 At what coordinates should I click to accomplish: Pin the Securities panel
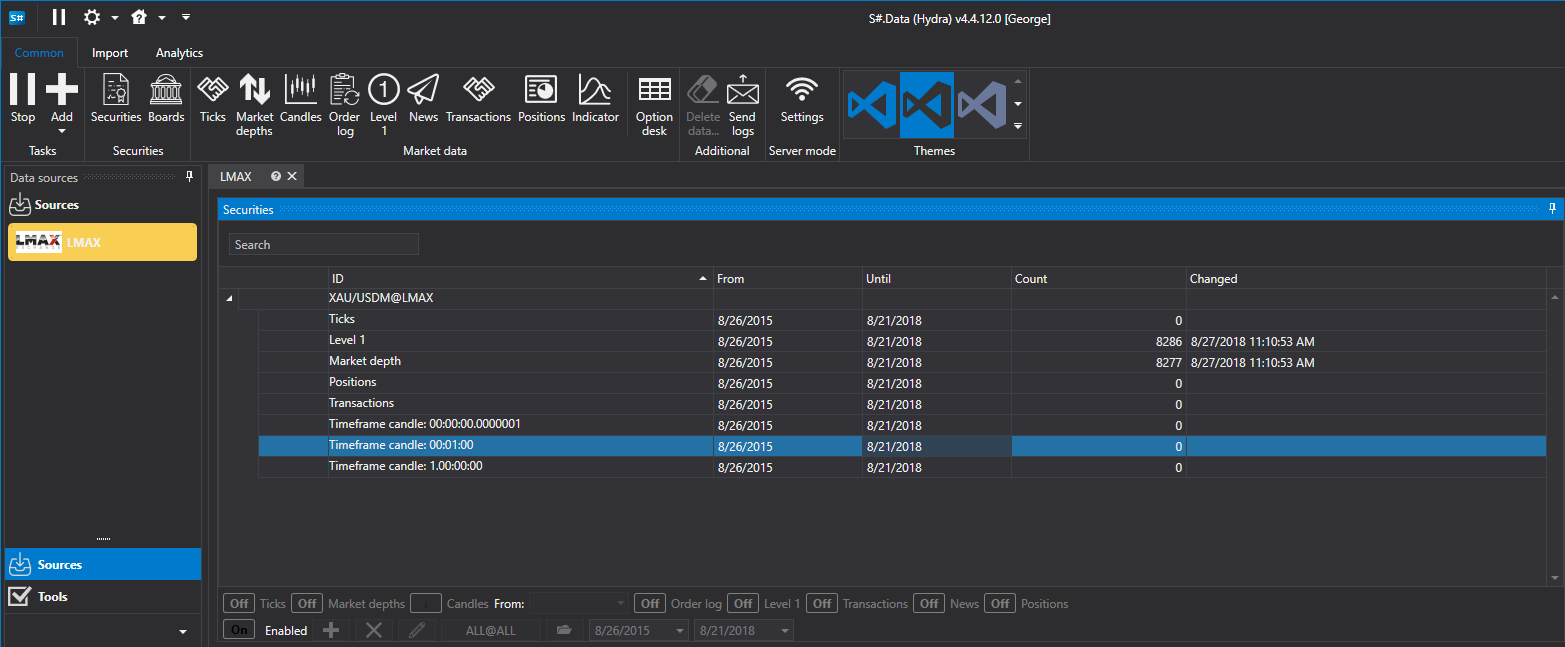(1552, 209)
